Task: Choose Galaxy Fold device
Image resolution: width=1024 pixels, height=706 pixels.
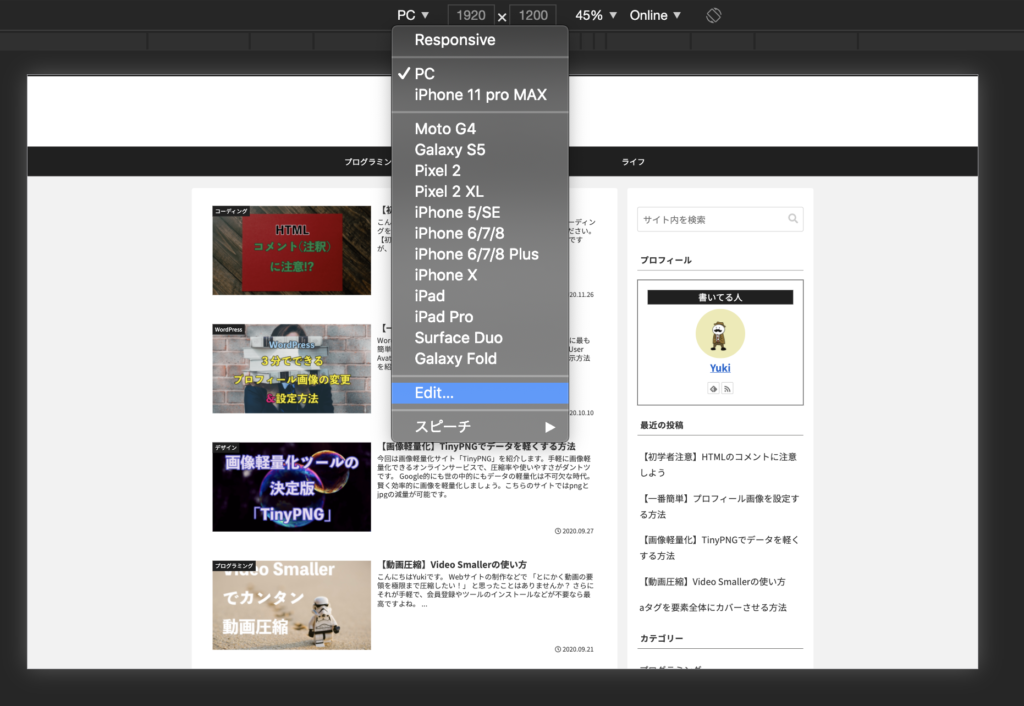Action: pyautogui.click(x=480, y=359)
